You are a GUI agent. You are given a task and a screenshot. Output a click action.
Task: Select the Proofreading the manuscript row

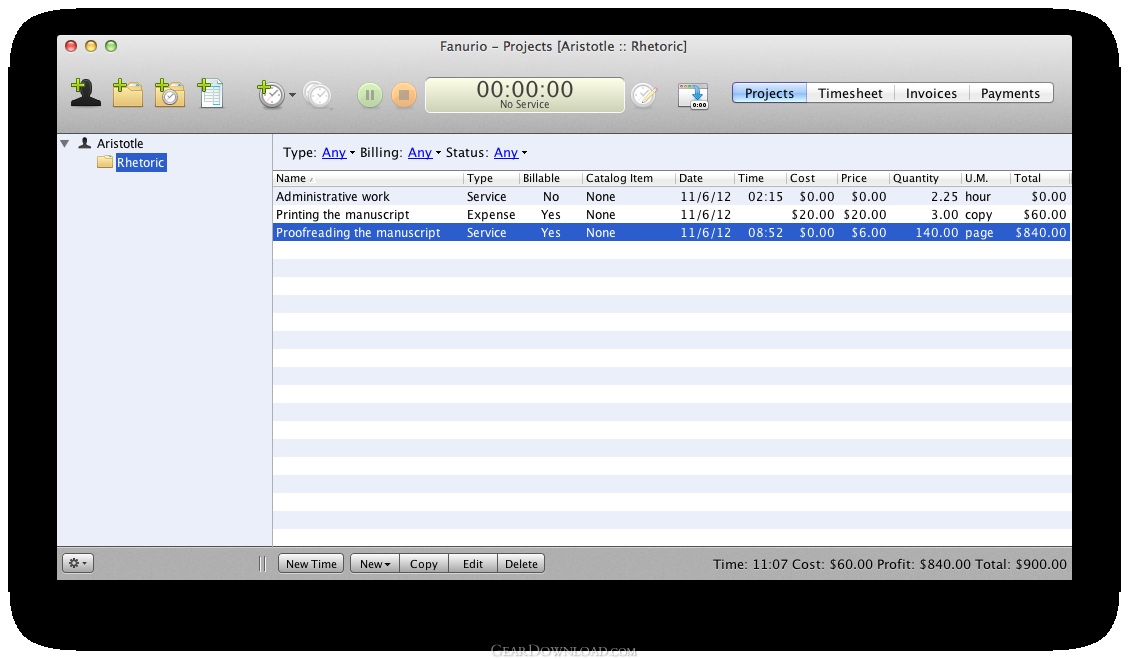tap(671, 233)
